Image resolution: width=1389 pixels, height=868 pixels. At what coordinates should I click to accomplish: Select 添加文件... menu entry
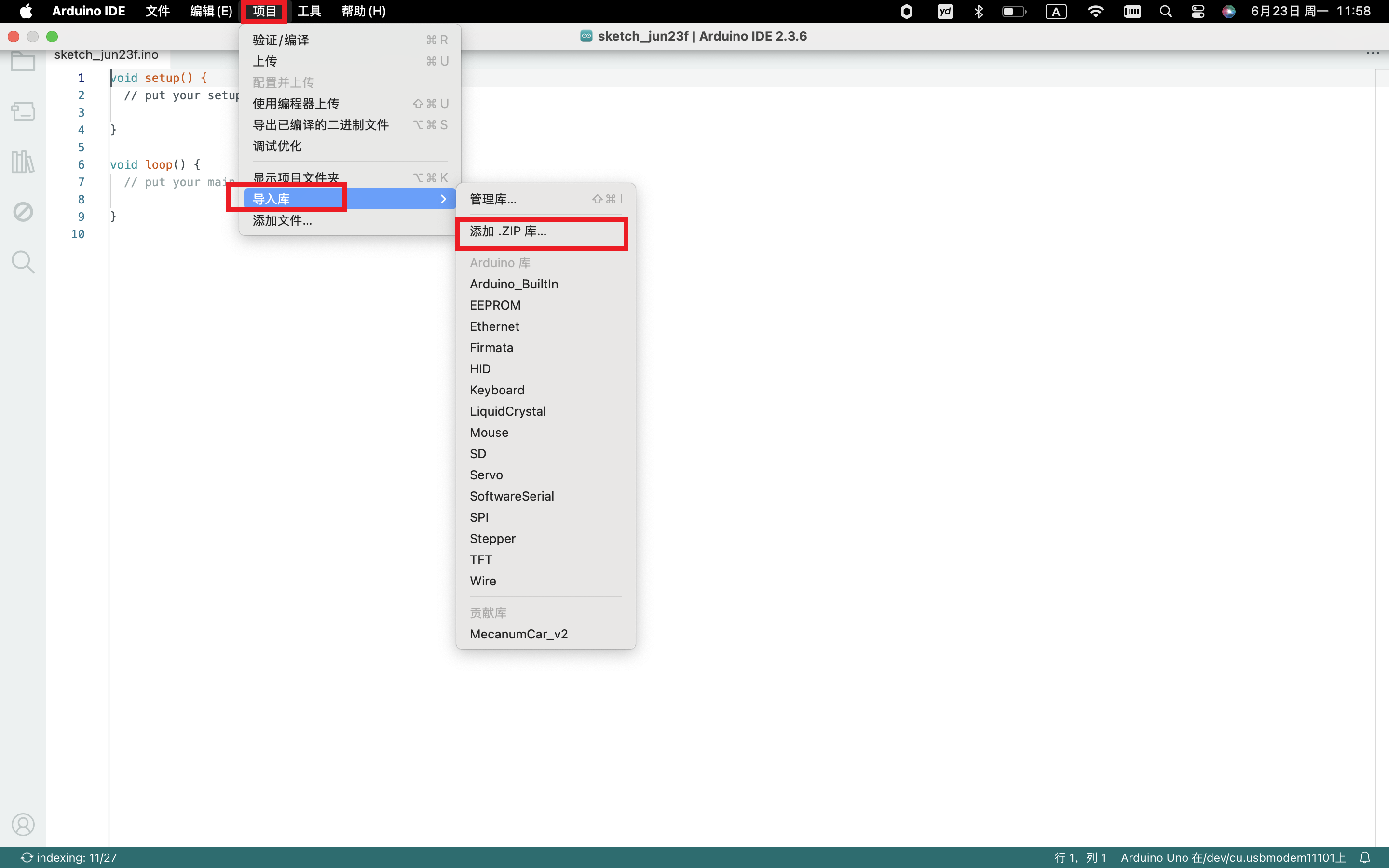(x=350, y=220)
